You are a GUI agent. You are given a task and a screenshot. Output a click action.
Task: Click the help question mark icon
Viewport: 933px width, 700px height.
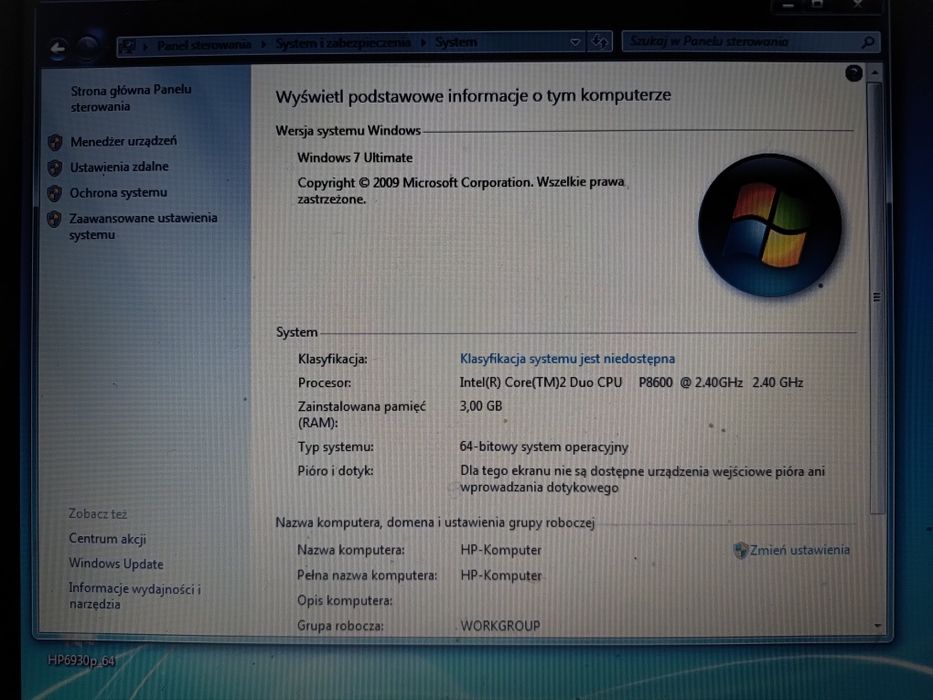pos(853,73)
